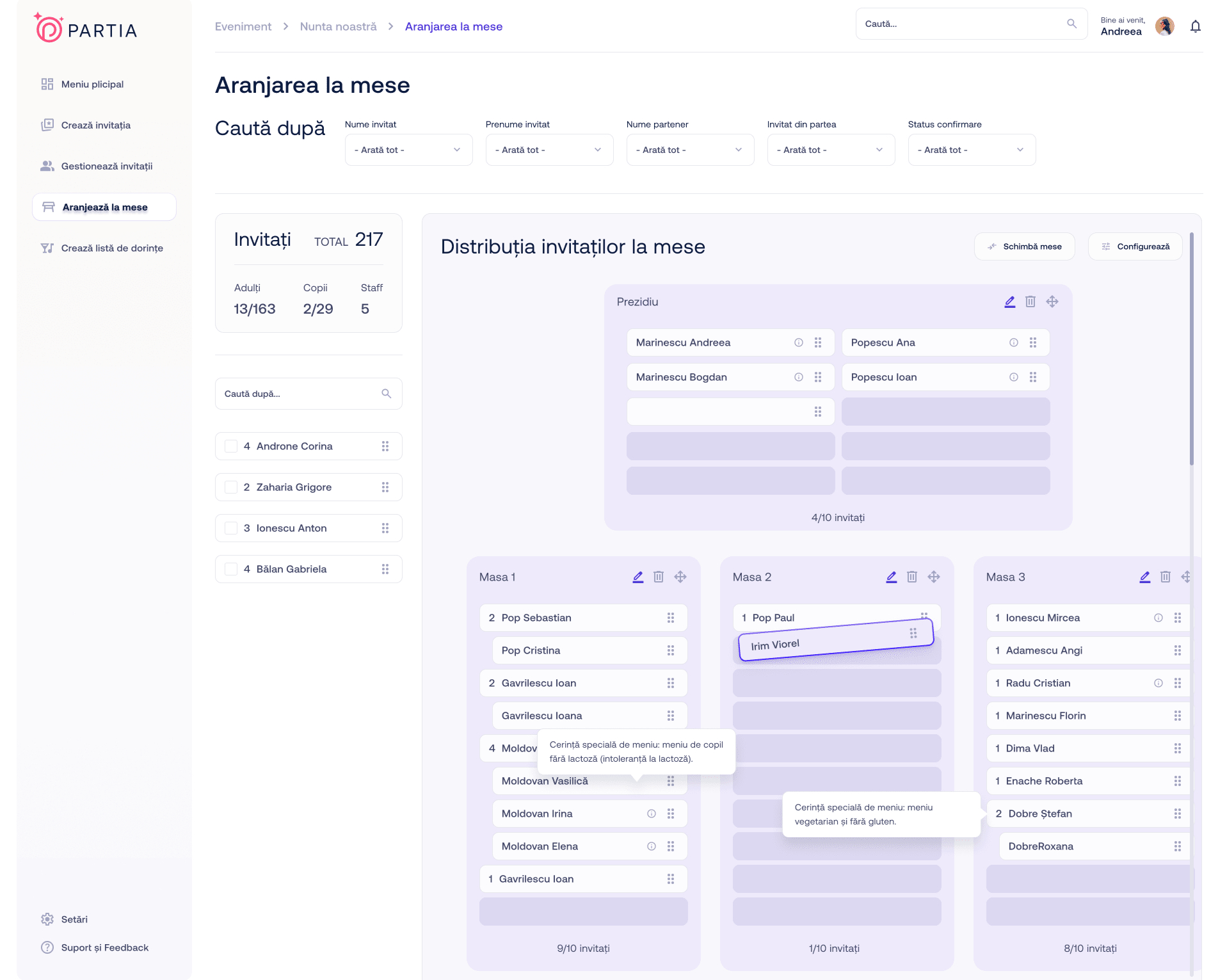Image resolution: width=1227 pixels, height=980 pixels.
Task: Click the Configurează button
Action: click(1135, 246)
